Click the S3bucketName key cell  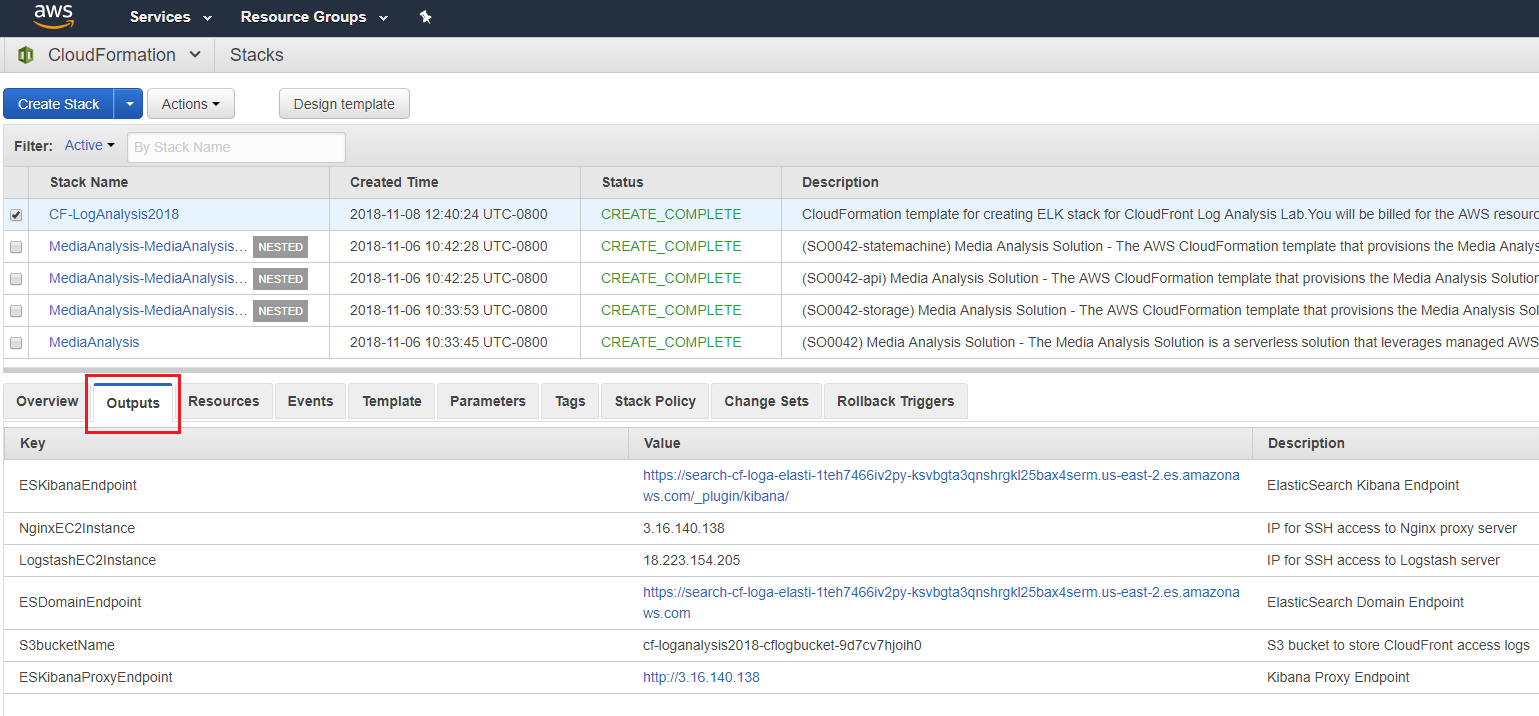[x=67, y=645]
